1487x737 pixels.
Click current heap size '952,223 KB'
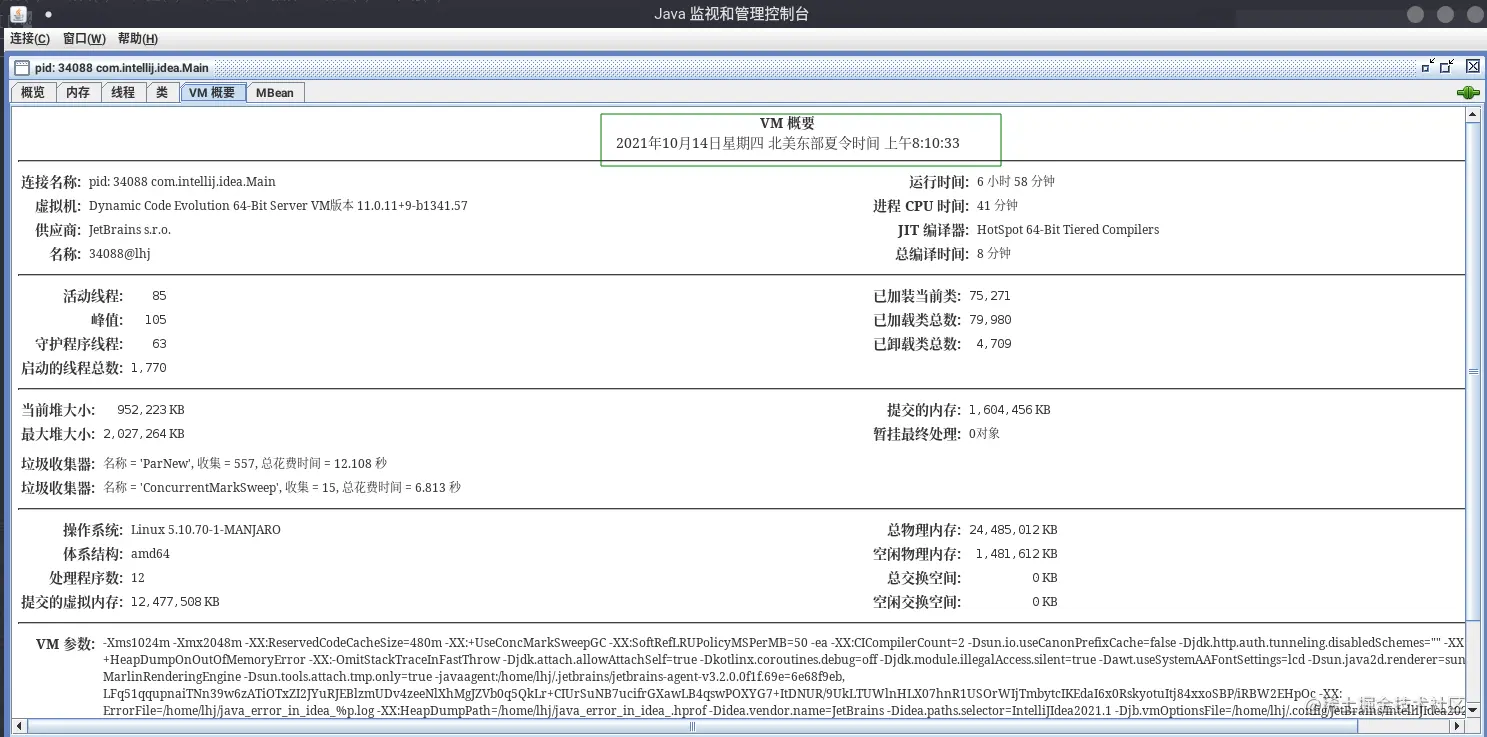tap(150, 410)
